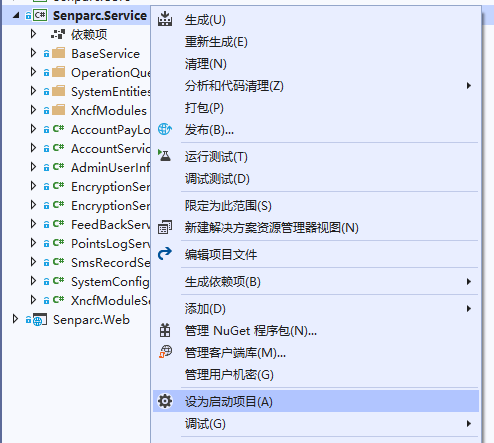This screenshot has width=494, height=443.
Task: Select the FeedBackServ file label
Action: click(x=111, y=224)
